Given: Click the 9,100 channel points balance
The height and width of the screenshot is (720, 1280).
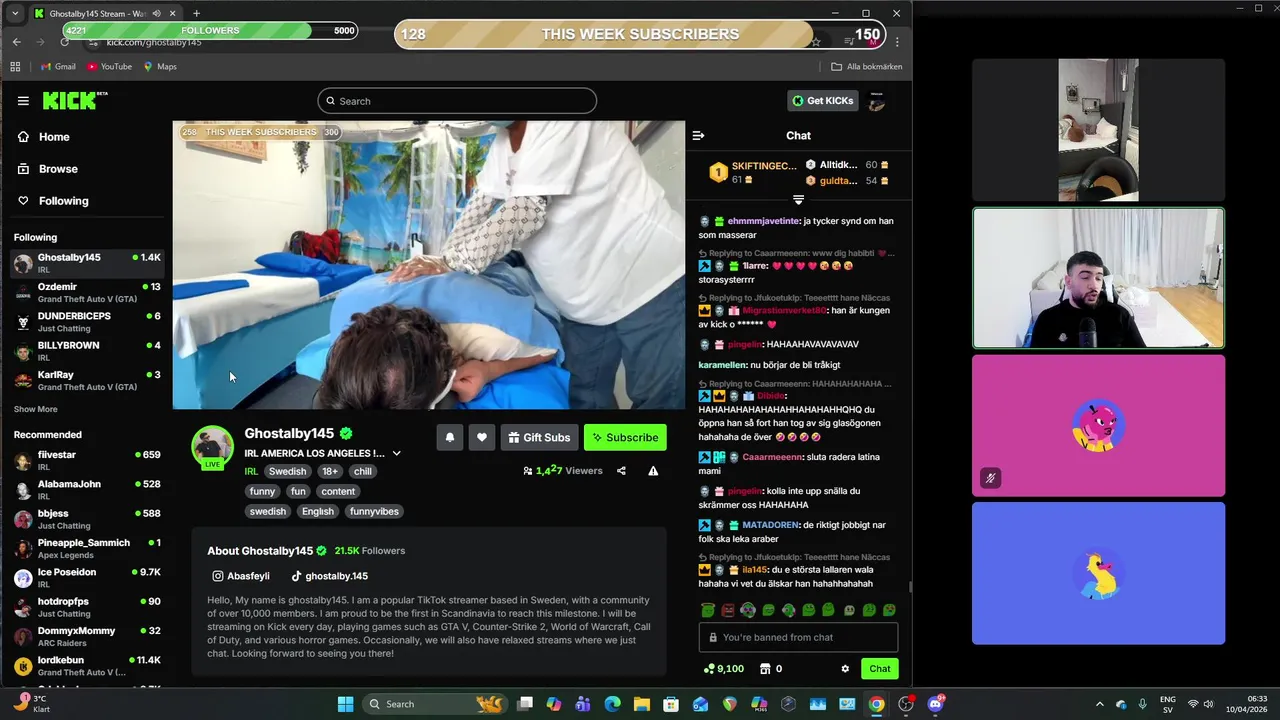Looking at the screenshot, I should [x=724, y=668].
